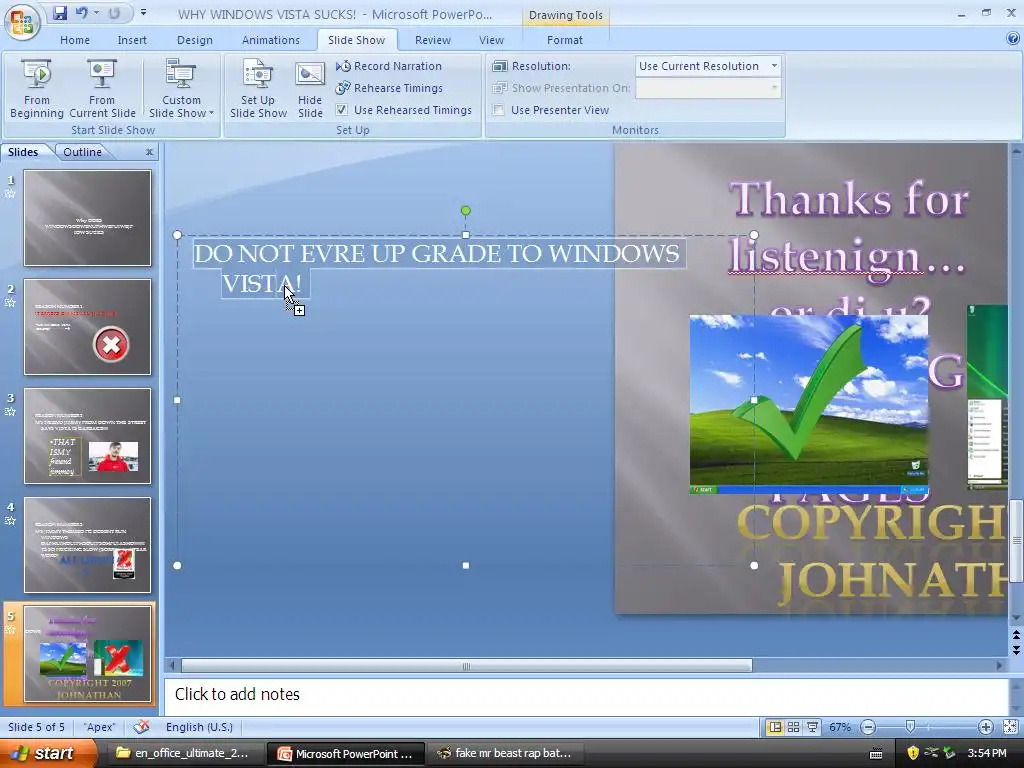Switch to Normal view in status bar
This screenshot has width=1024, height=768.
[x=775, y=727]
